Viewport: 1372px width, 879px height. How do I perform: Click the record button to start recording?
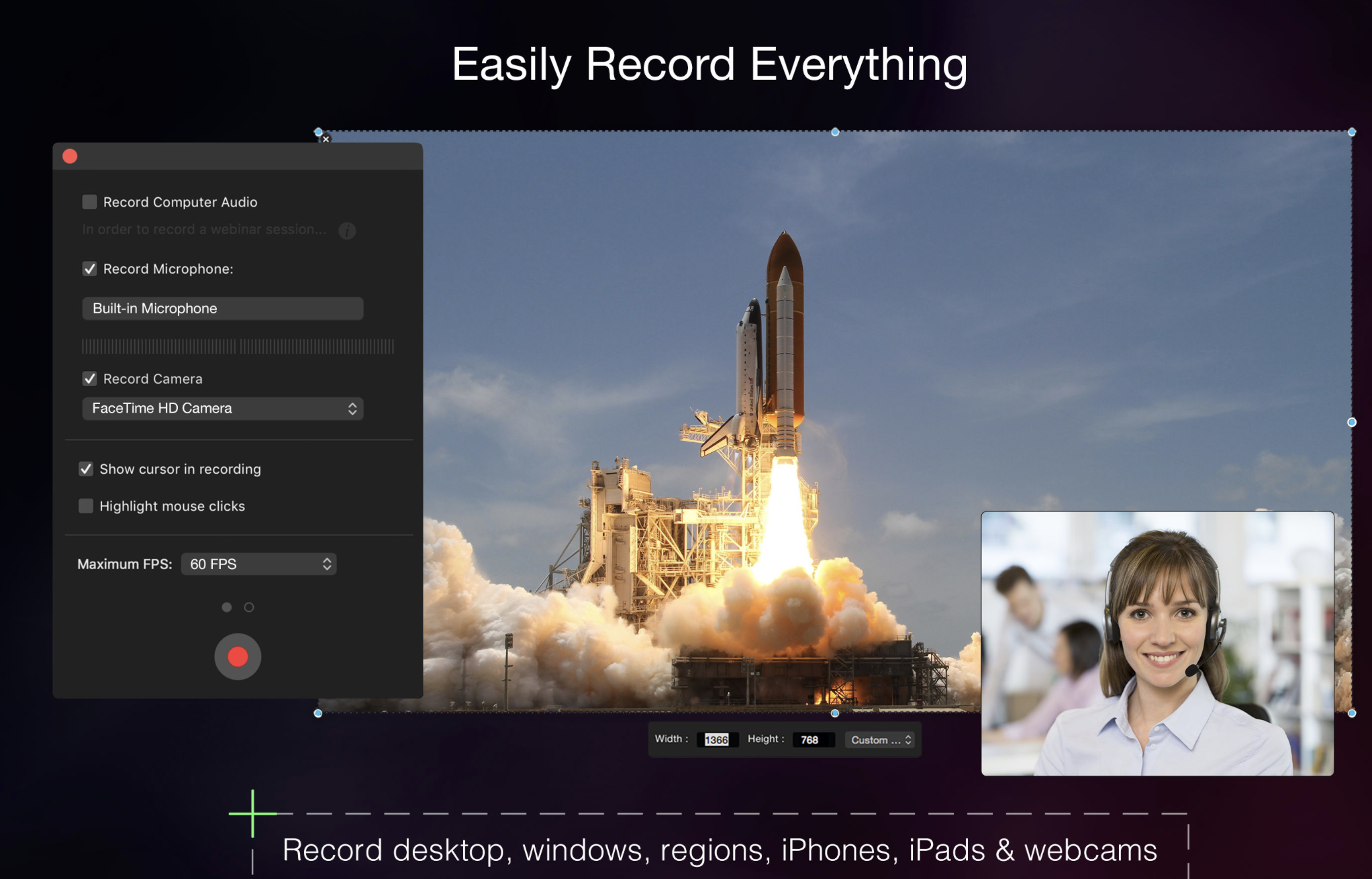(237, 655)
